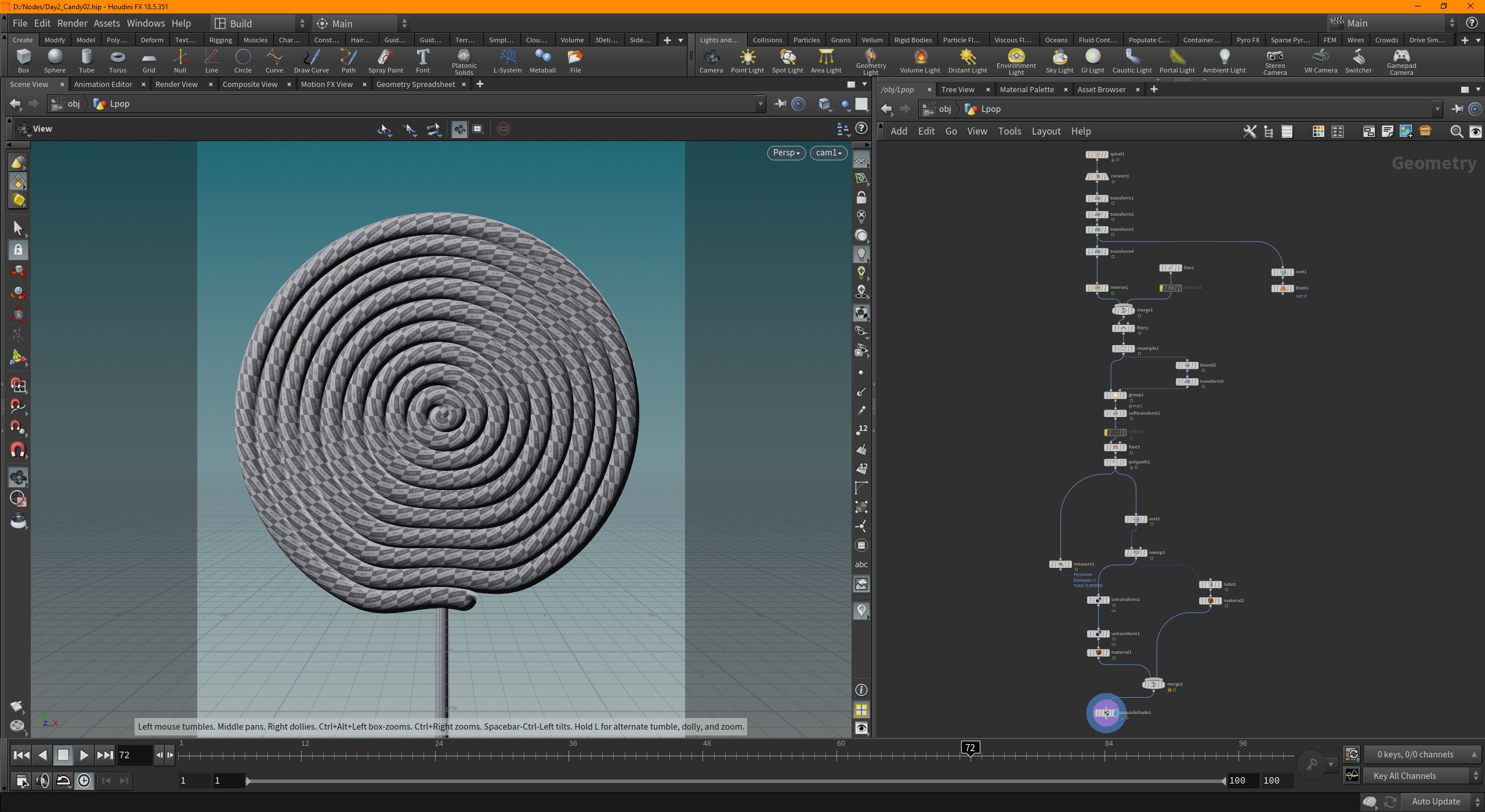Select the Torus shelf tool
The height and width of the screenshot is (812, 1485).
tap(117, 61)
